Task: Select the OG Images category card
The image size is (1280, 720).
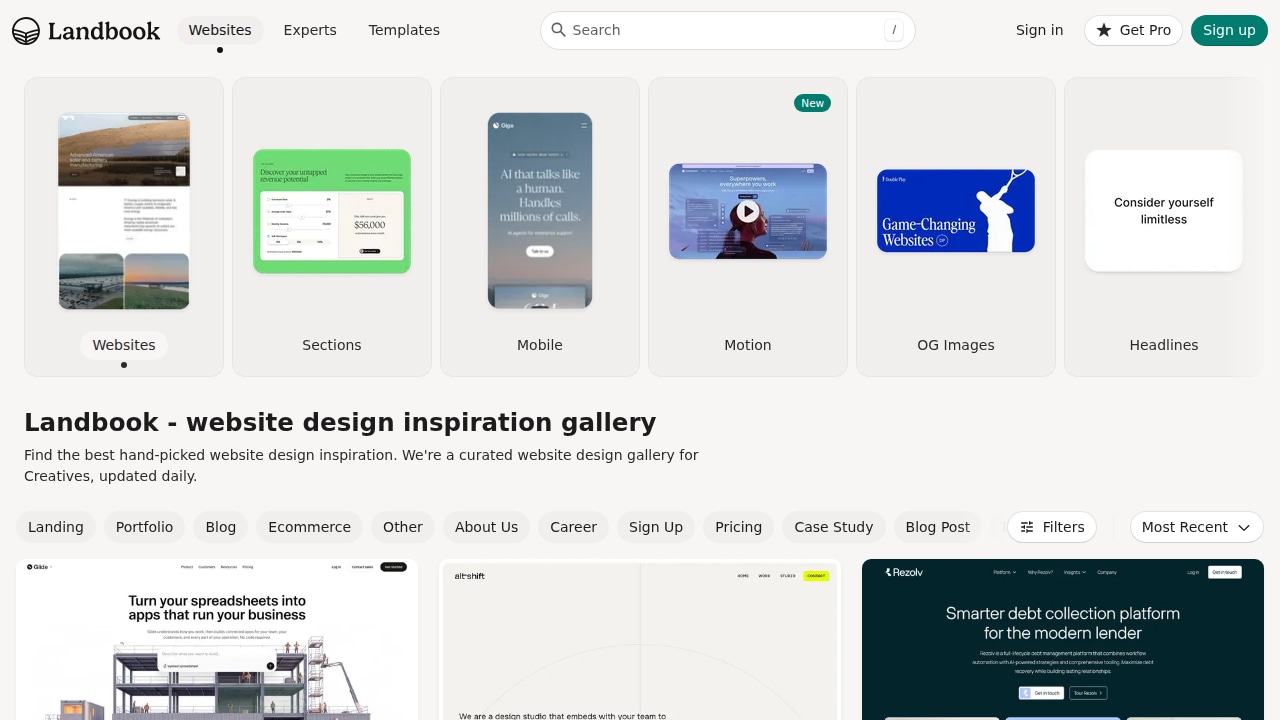Action: point(956,227)
